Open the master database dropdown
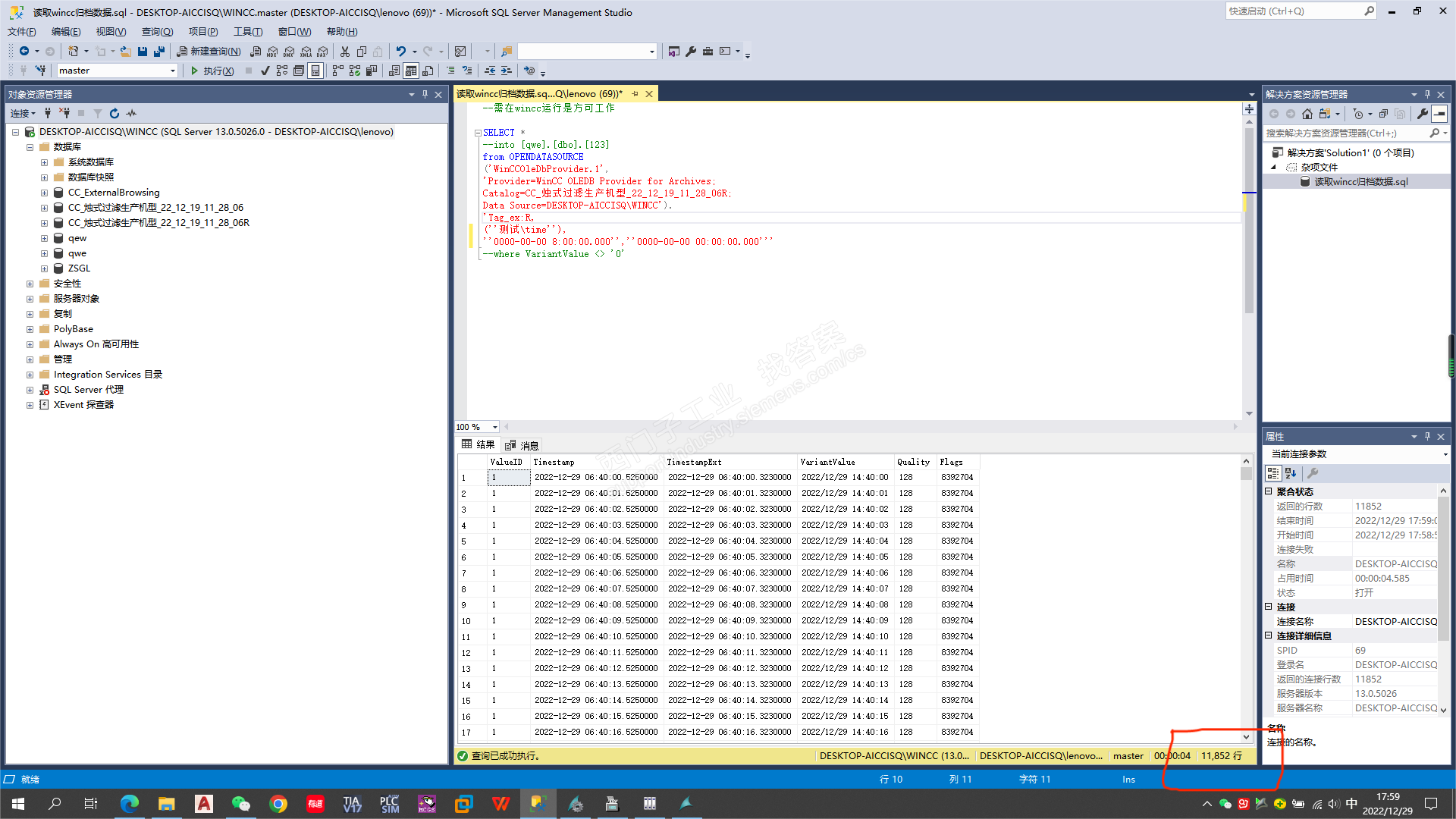 (173, 71)
